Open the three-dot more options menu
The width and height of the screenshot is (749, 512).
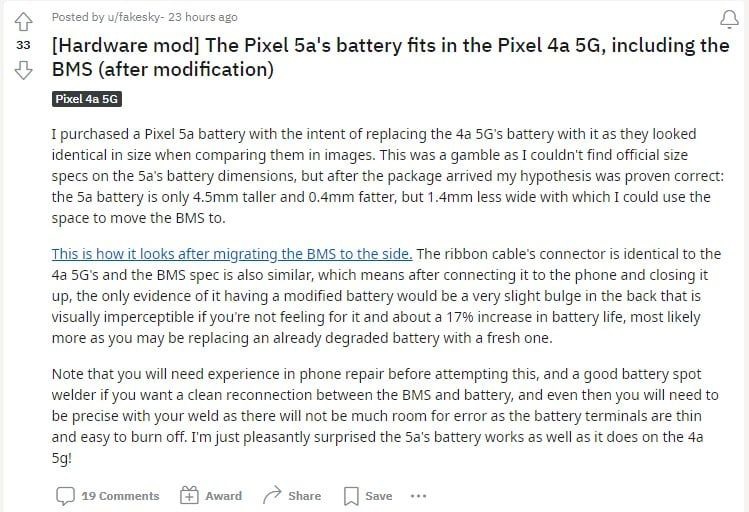(418, 496)
